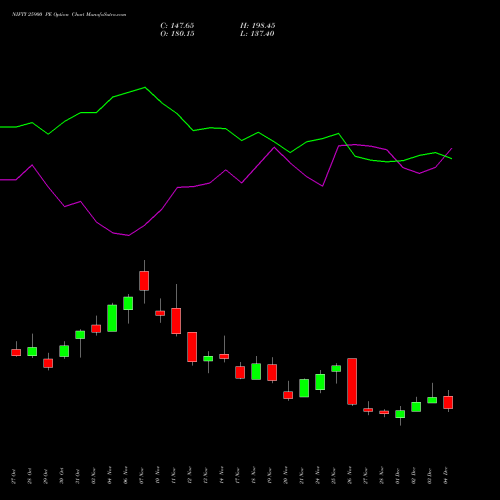Click the 01 Dec date label
The image size is (500, 500).
[x=398, y=476]
